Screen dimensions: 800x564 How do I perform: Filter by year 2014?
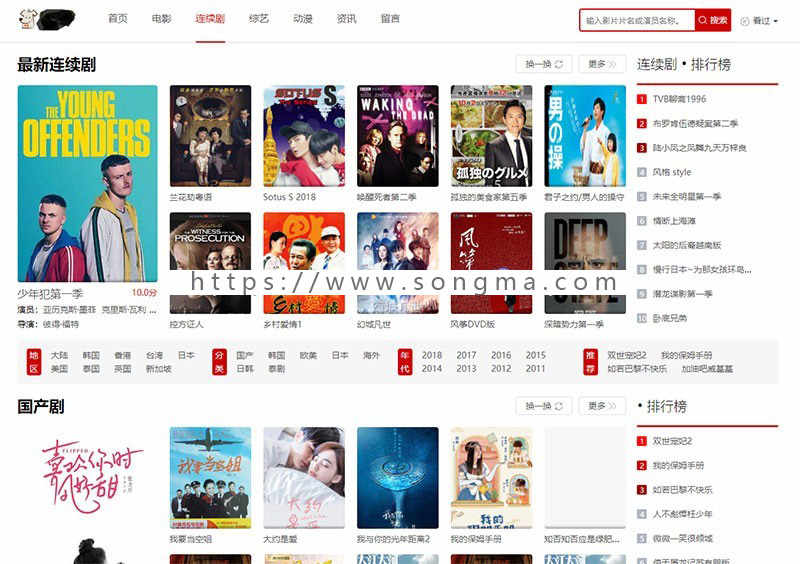point(432,369)
